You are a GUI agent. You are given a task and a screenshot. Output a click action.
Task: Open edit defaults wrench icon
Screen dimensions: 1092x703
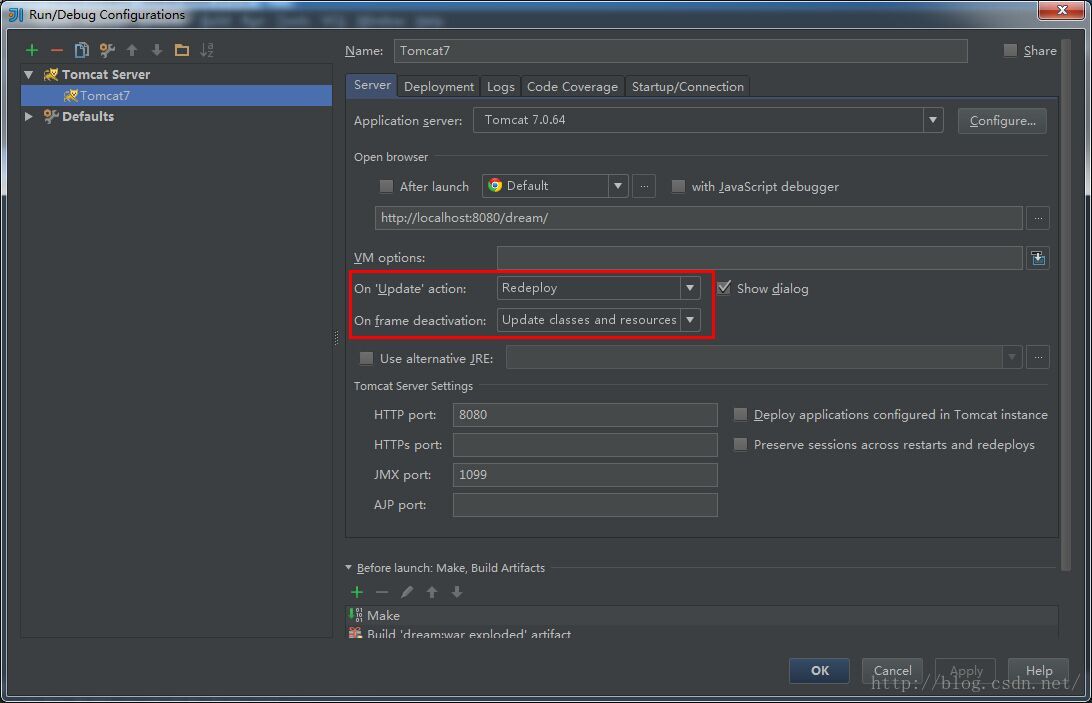(x=107, y=50)
